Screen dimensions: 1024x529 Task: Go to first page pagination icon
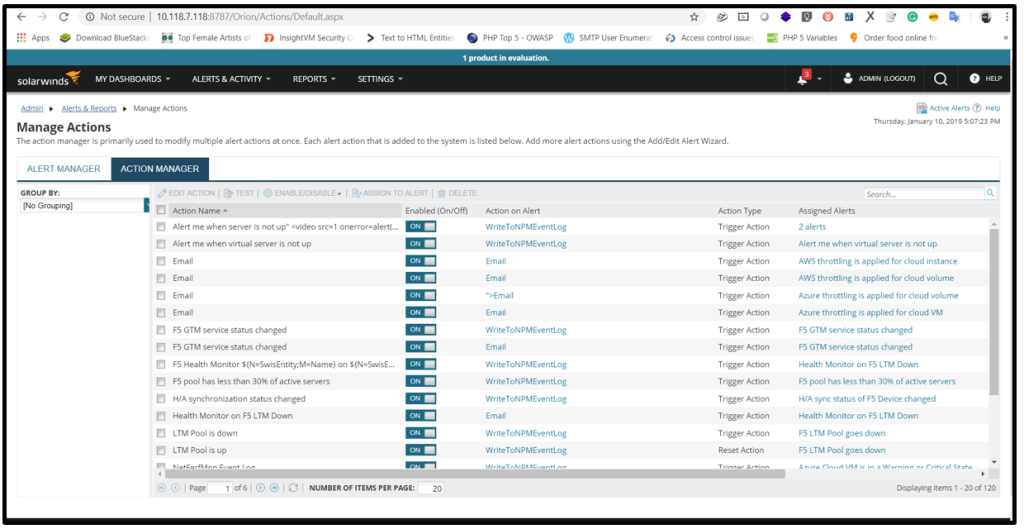tap(162, 488)
